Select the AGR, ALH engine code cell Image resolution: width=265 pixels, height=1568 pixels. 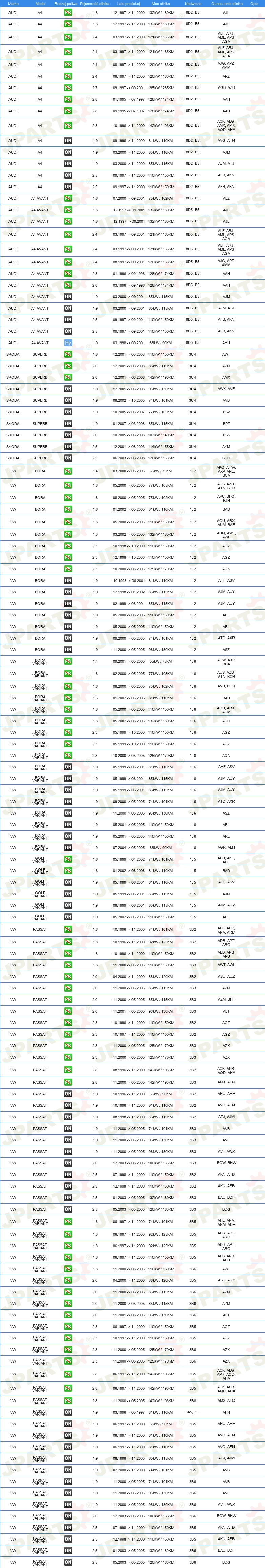(x=226, y=847)
